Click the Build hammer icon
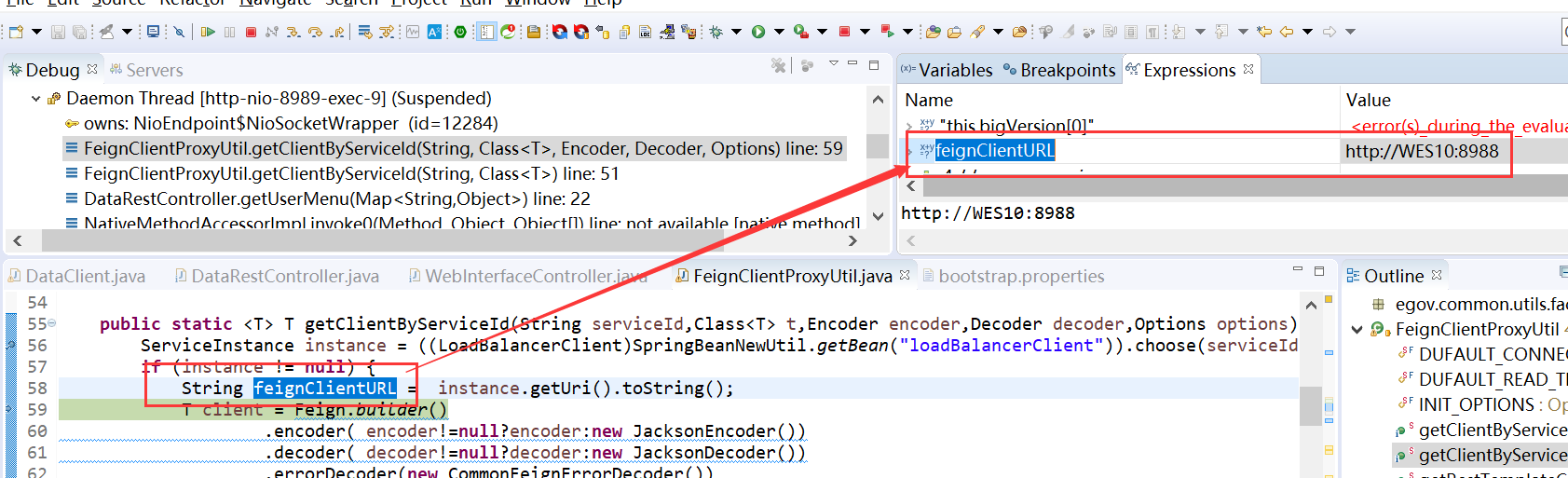1568x478 pixels. [x=106, y=32]
